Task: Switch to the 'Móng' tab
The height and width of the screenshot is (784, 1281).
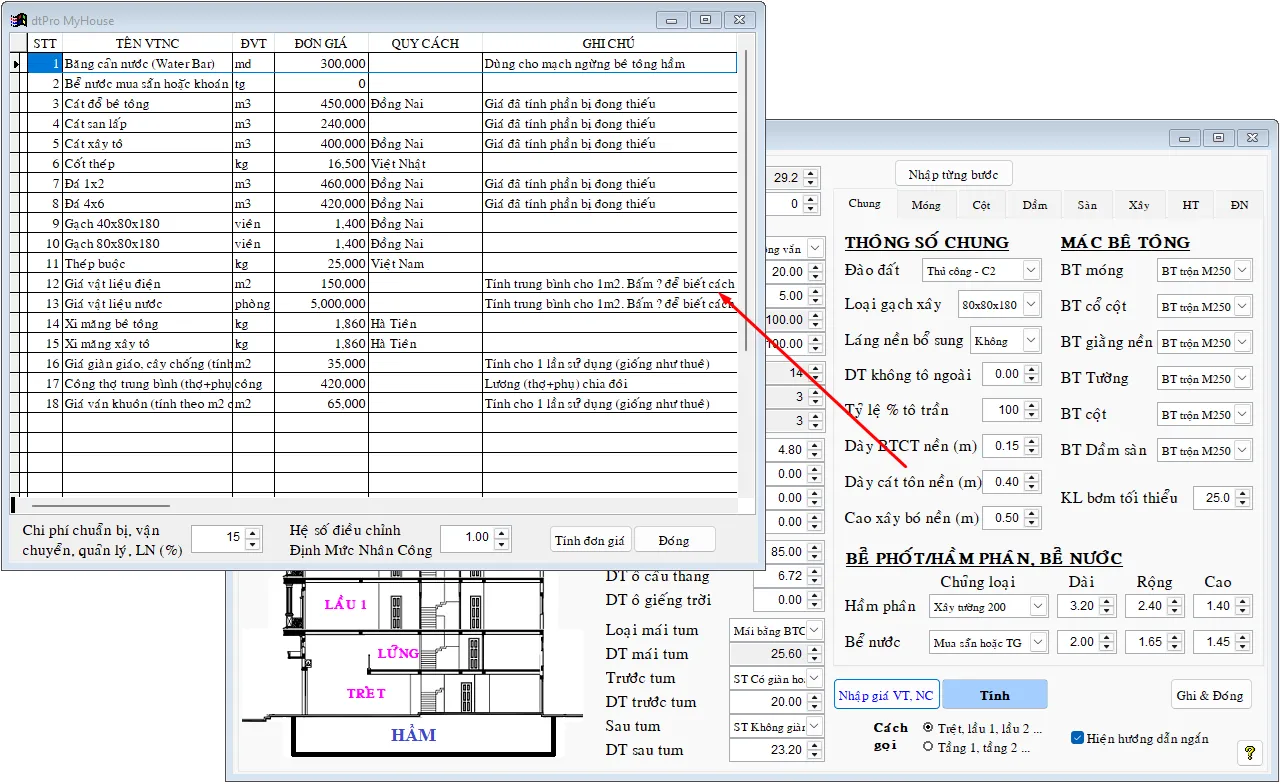Action: pos(925,205)
